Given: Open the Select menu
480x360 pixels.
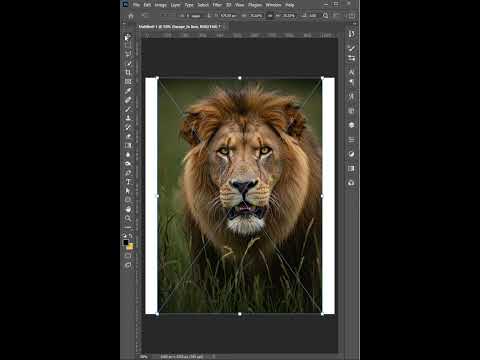Looking at the screenshot, I should click(203, 5).
